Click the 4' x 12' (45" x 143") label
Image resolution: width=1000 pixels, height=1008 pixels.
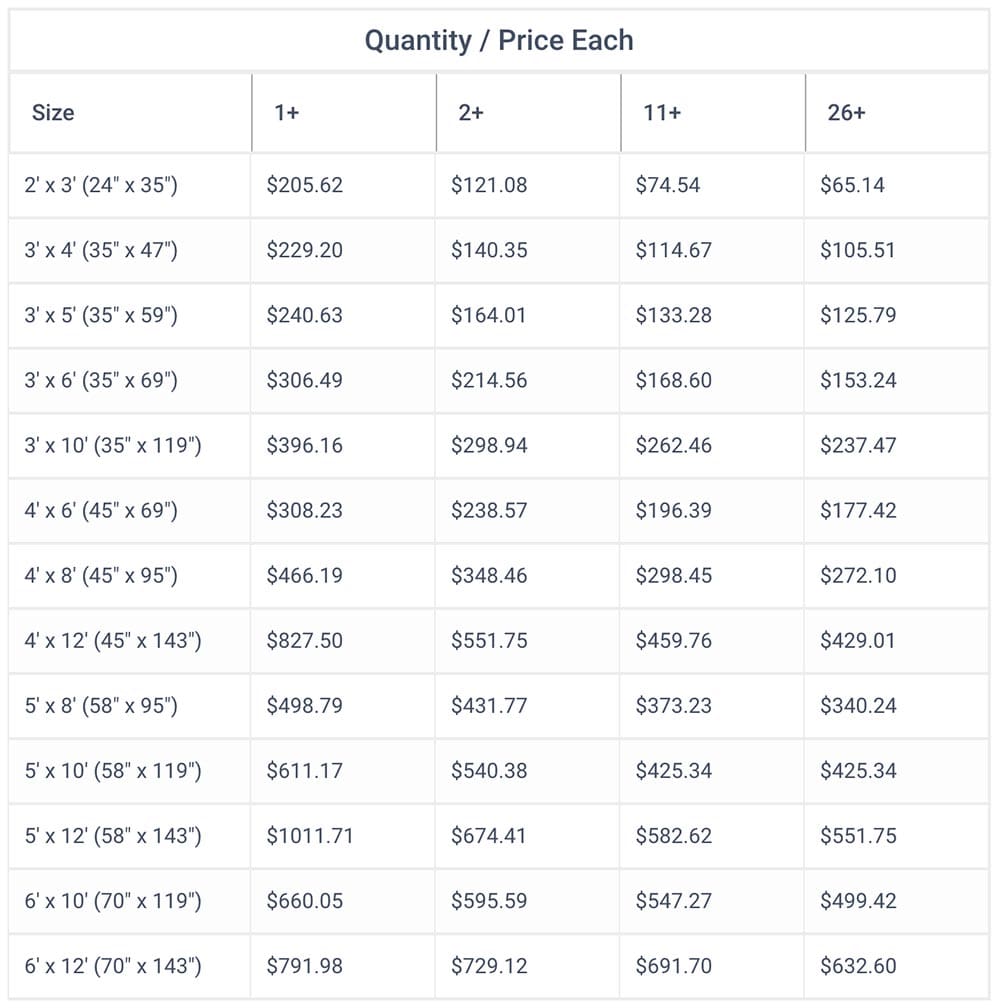(113, 640)
